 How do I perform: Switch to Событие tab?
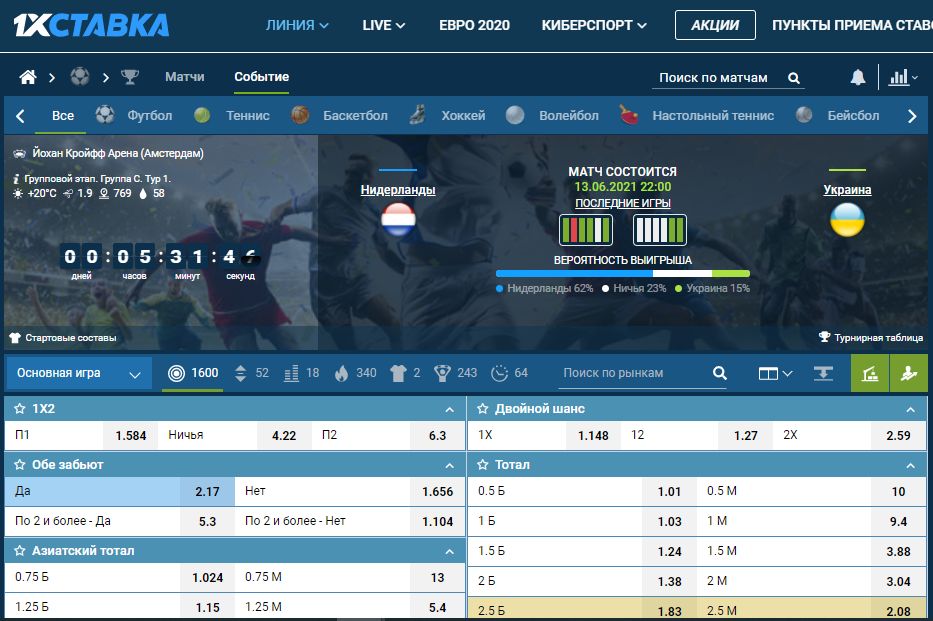[x=261, y=77]
